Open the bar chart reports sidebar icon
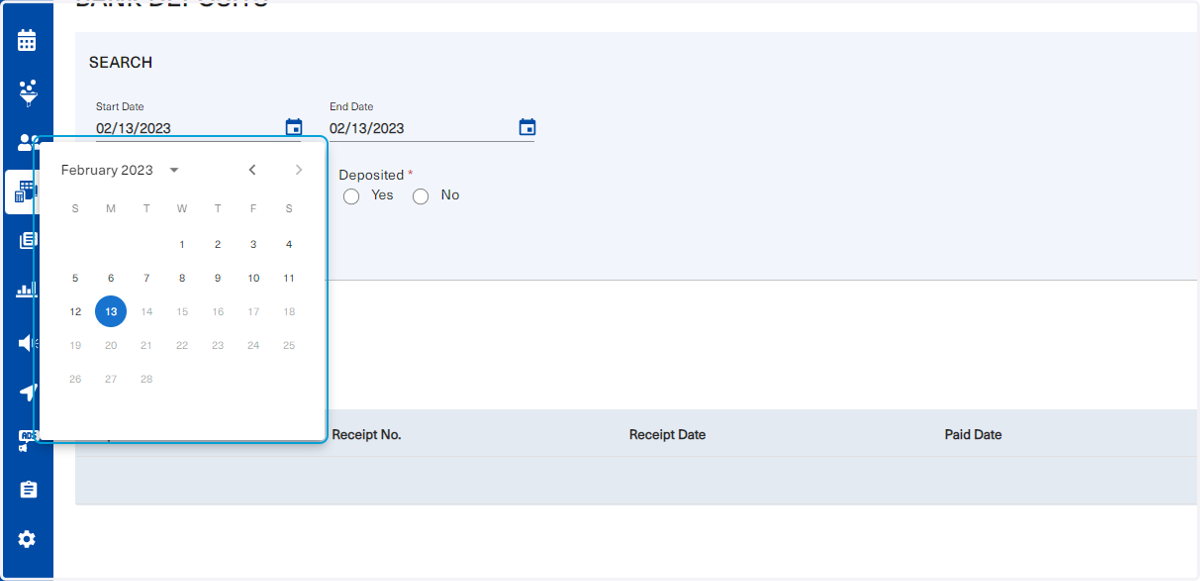The height and width of the screenshot is (581, 1200). coord(27,291)
